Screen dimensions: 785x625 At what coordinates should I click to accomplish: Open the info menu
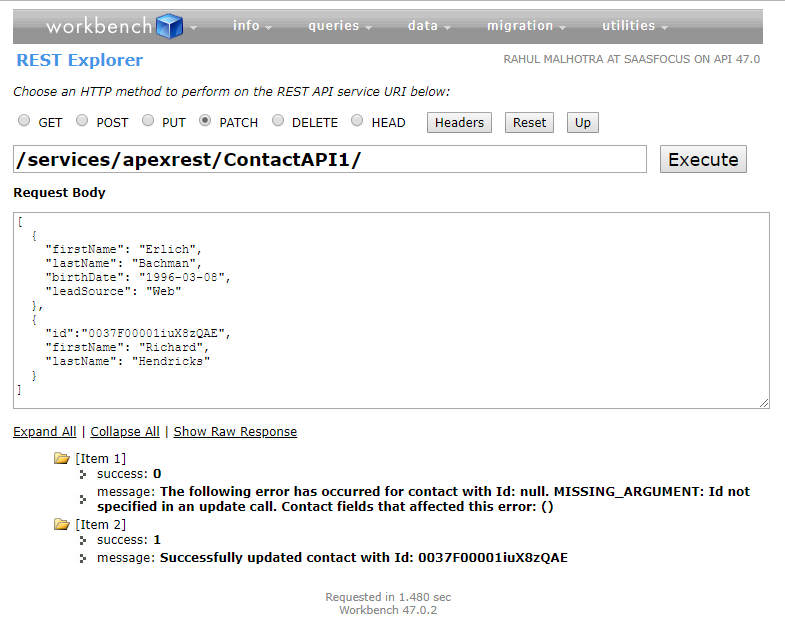[252, 26]
